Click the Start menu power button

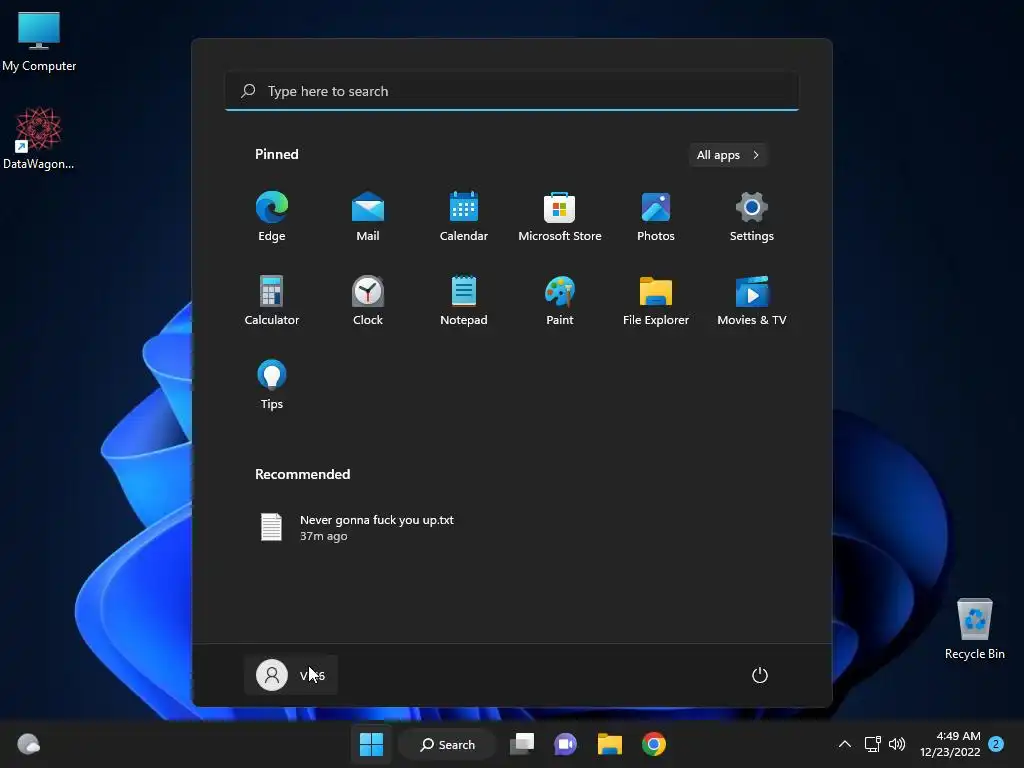click(x=760, y=675)
